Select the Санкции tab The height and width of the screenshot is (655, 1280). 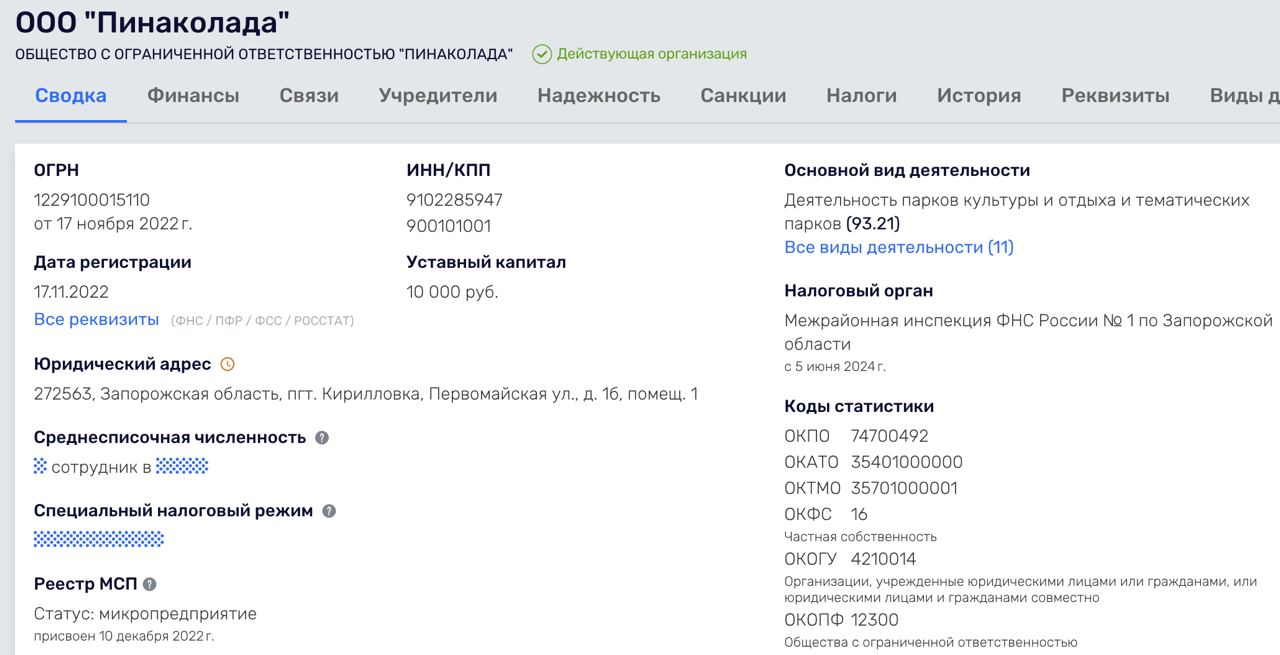coord(743,96)
